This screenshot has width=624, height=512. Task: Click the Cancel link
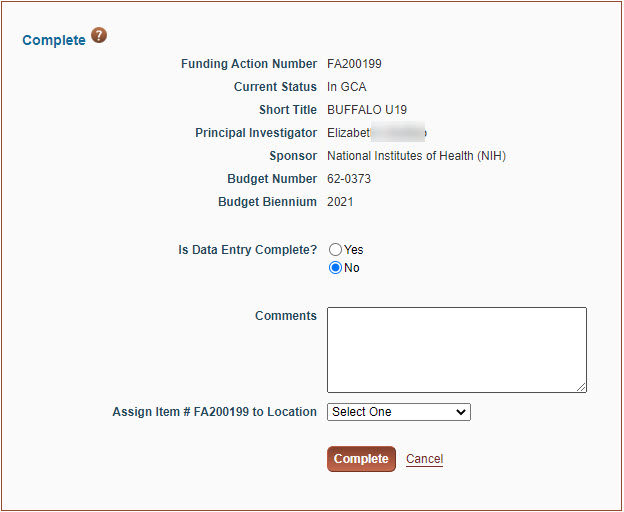[424, 459]
